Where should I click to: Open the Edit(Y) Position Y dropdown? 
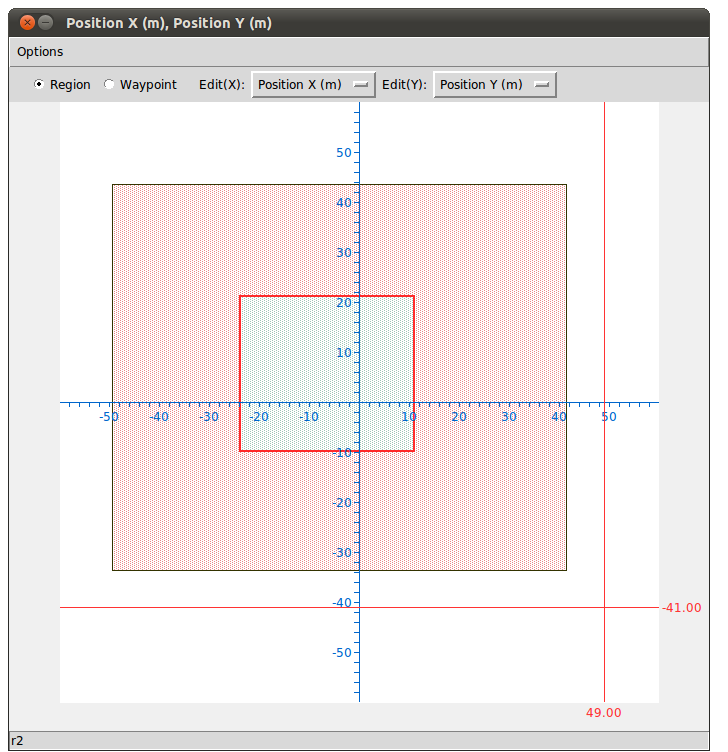[495, 85]
